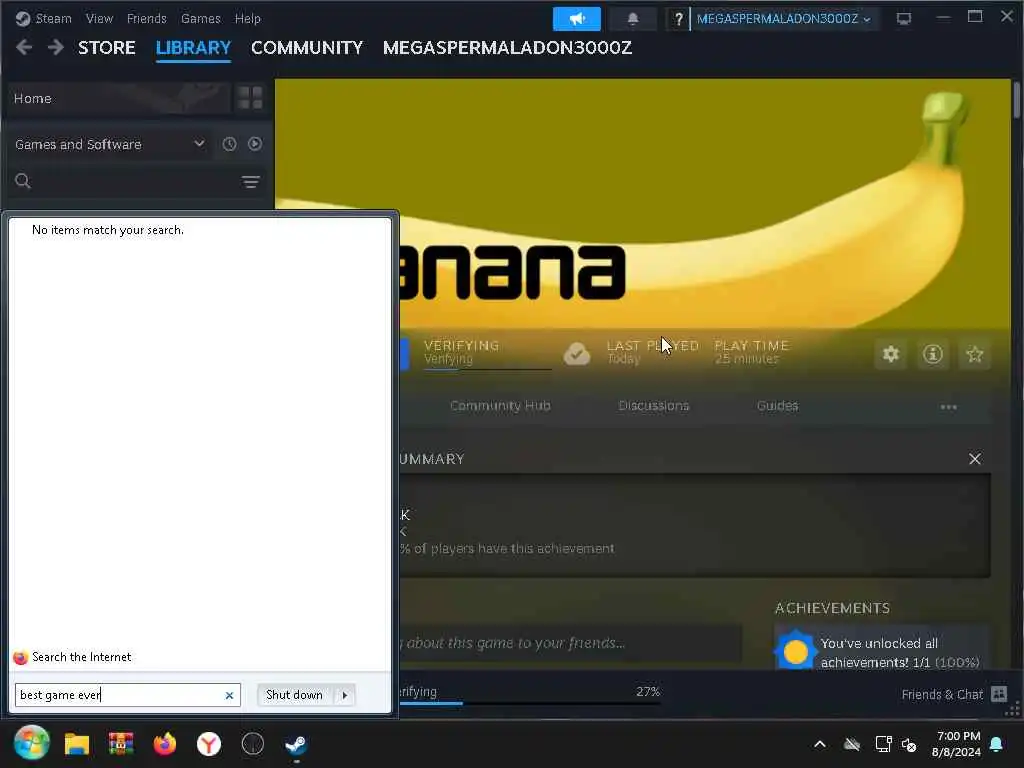Clear the Start menu search text
1024x768 pixels.
(229, 696)
